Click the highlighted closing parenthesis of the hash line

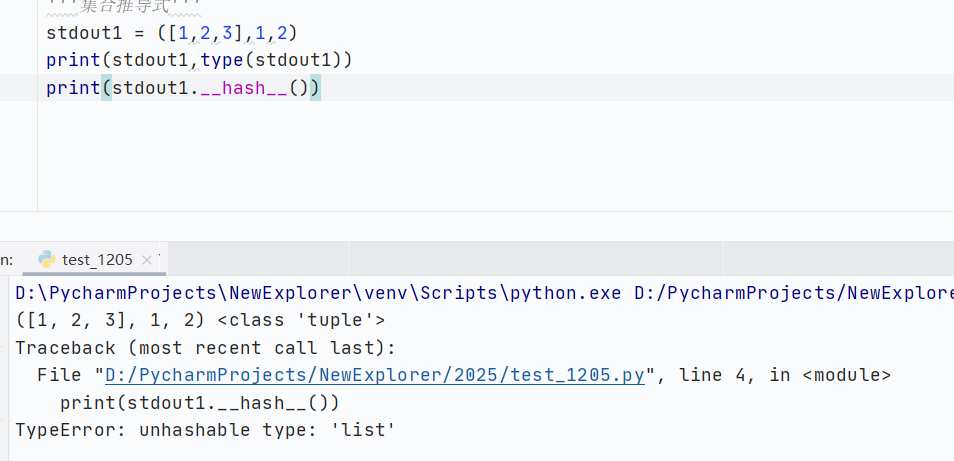coord(315,88)
